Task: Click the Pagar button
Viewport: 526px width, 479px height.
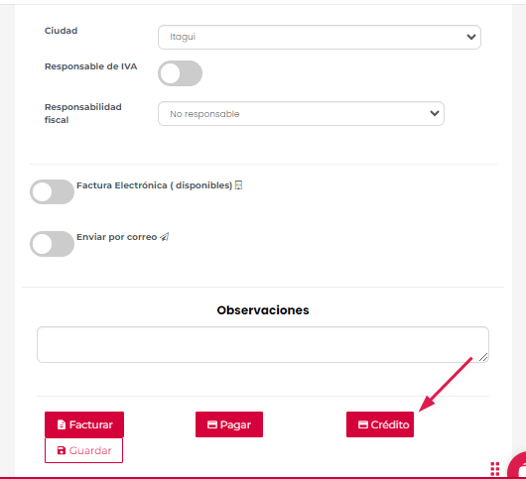Action: (x=229, y=425)
